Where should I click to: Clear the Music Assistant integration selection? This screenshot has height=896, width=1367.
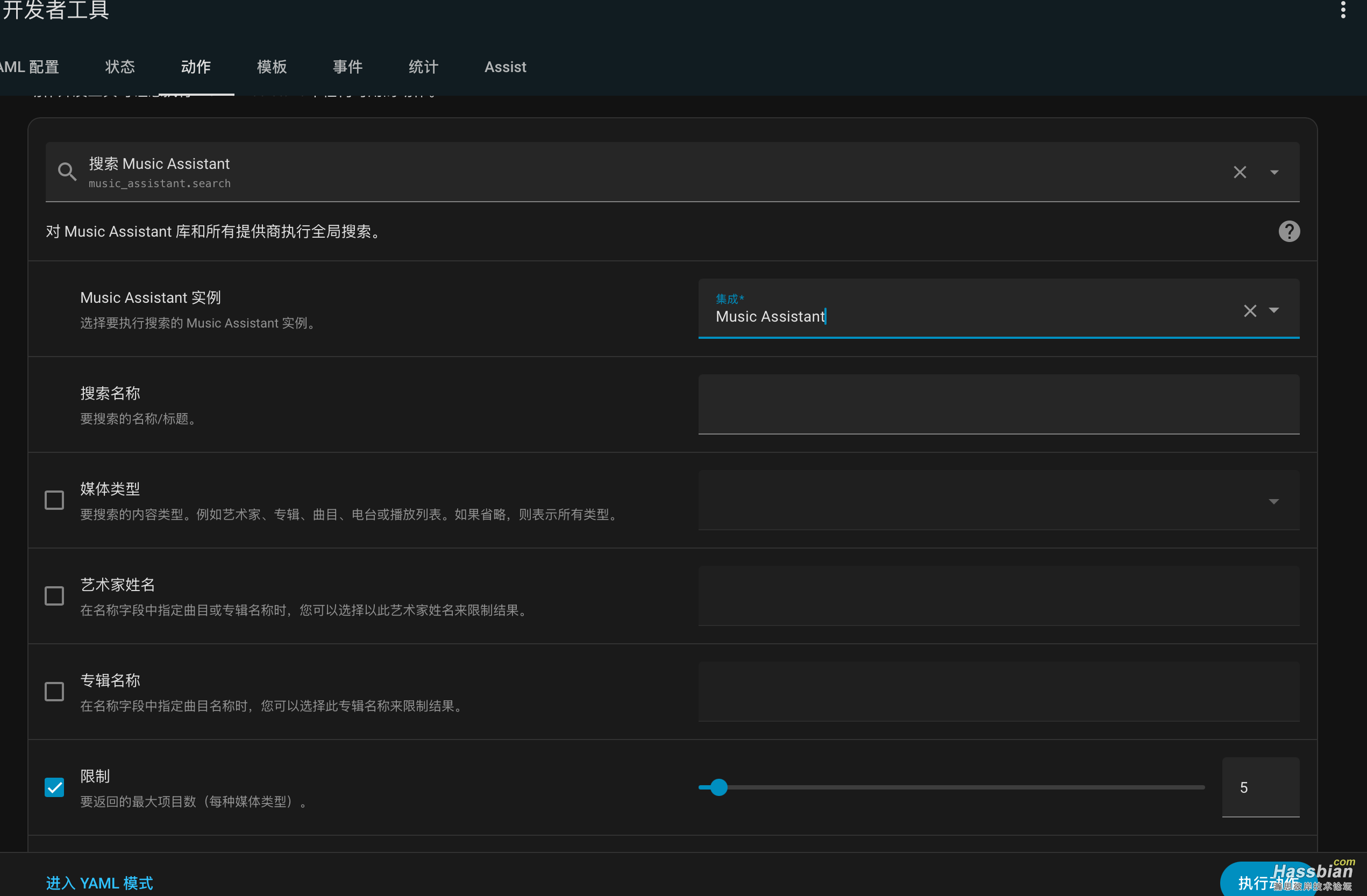coord(1250,311)
